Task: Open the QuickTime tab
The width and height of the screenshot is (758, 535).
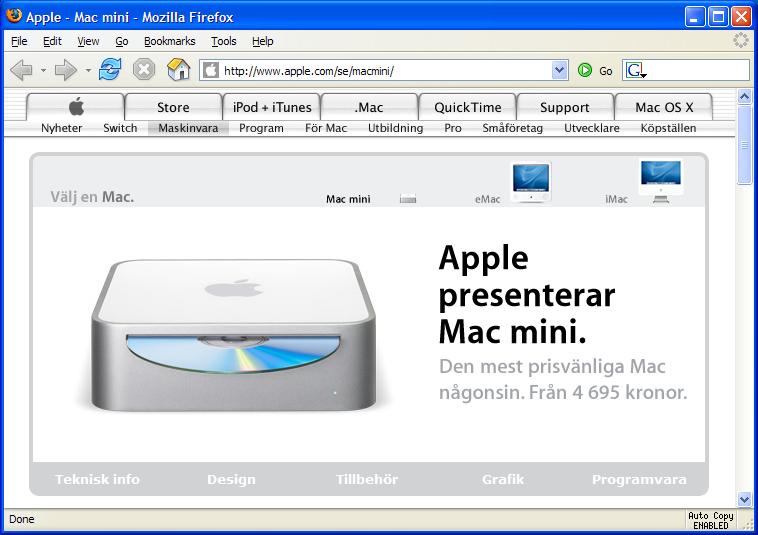Action: tap(467, 107)
